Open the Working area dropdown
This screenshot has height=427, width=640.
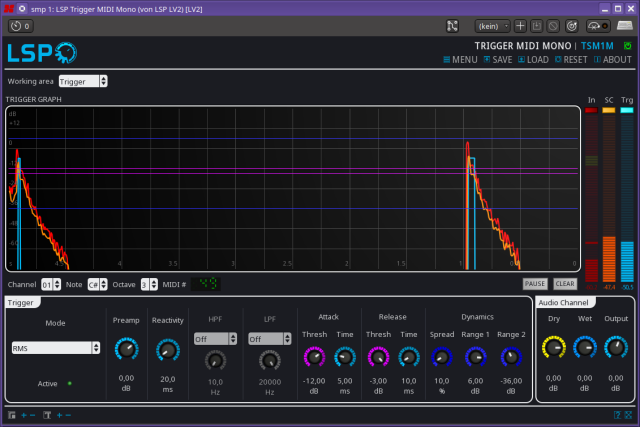click(x=83, y=81)
